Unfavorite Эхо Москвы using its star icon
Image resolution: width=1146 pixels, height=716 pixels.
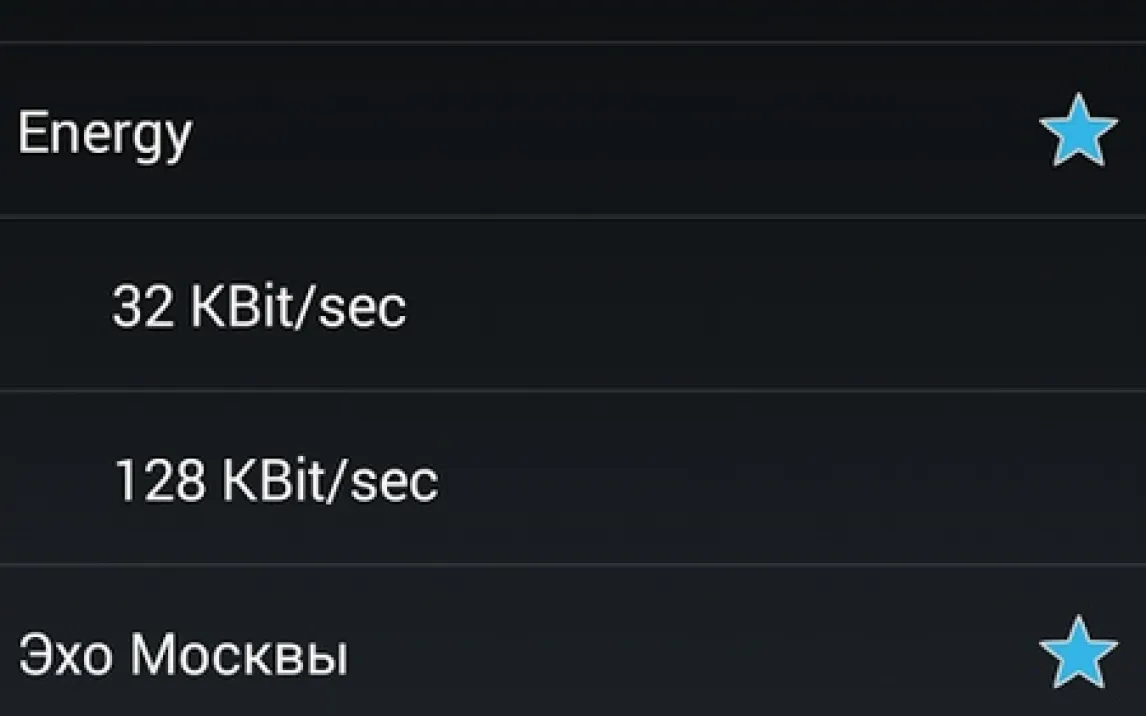[1078, 652]
